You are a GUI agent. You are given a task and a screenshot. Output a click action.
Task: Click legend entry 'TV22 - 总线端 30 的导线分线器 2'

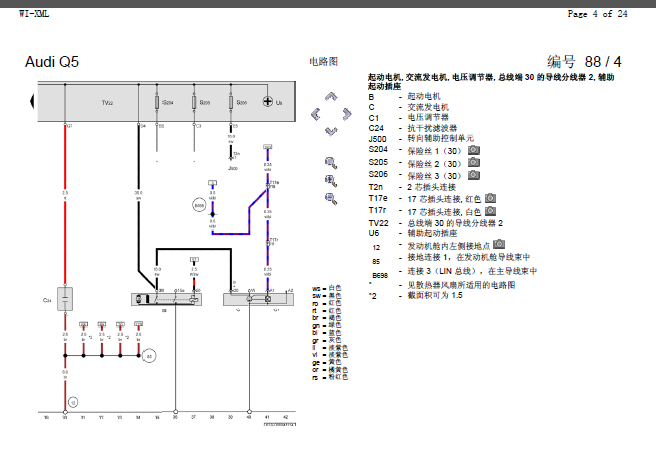(x=436, y=223)
